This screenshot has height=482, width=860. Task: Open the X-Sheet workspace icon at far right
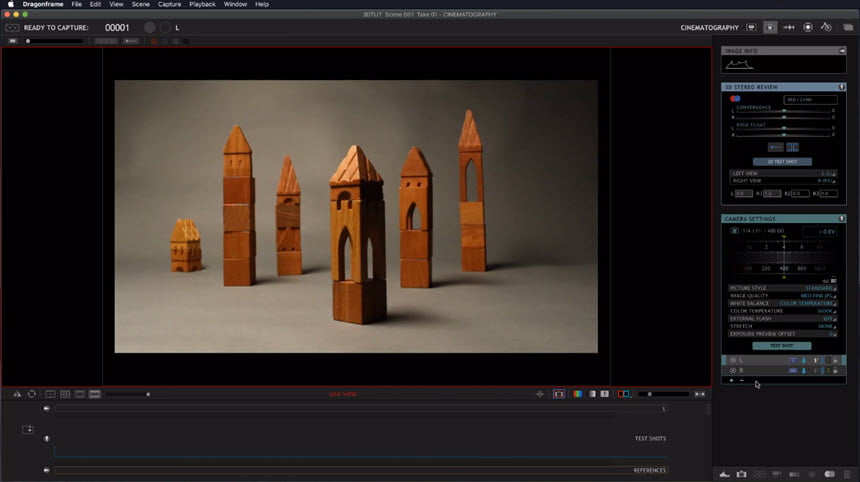(x=848, y=27)
